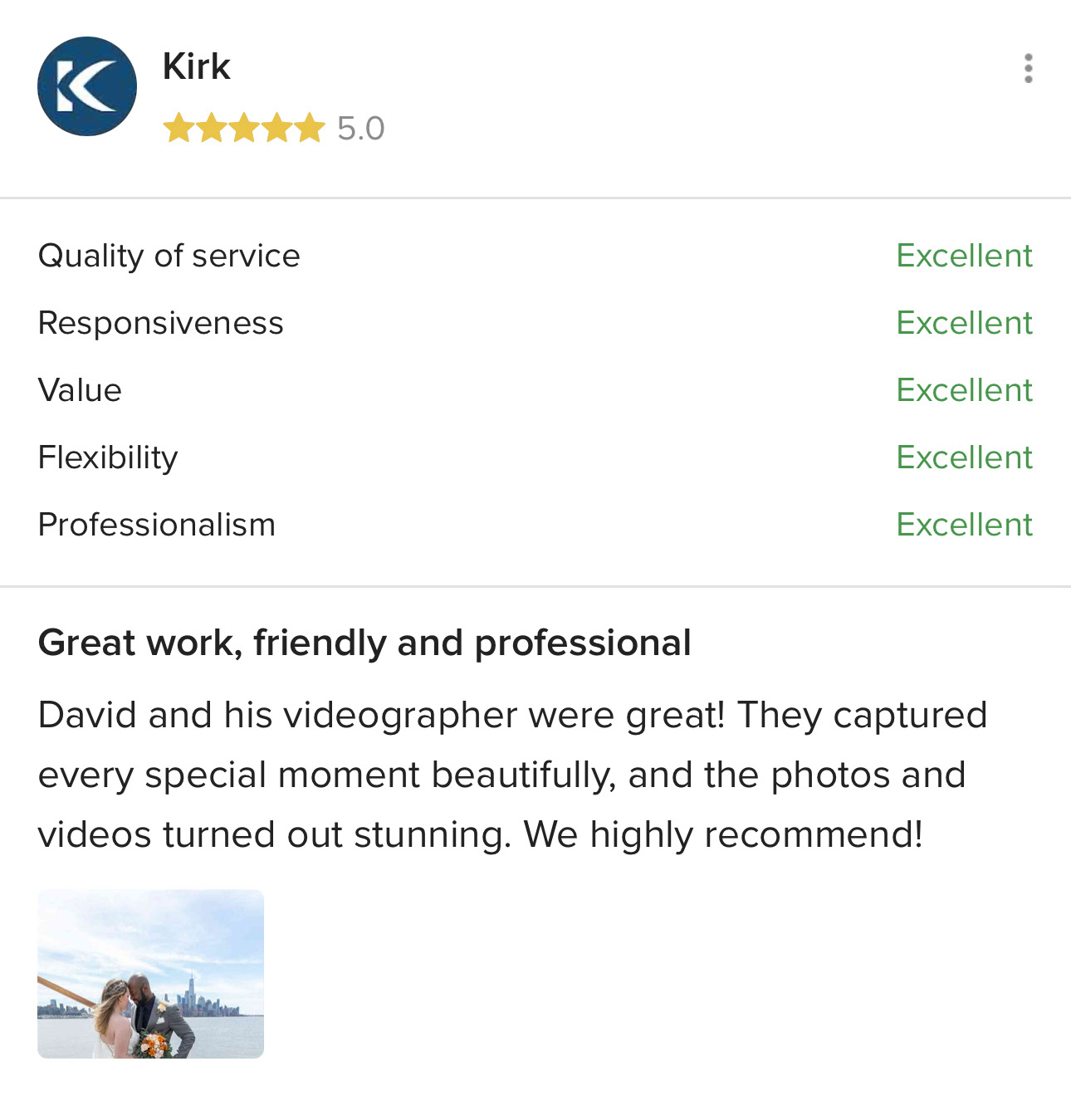Click the review body text about David
Image resolution: width=1071 pixels, height=1120 pixels.
(513, 775)
